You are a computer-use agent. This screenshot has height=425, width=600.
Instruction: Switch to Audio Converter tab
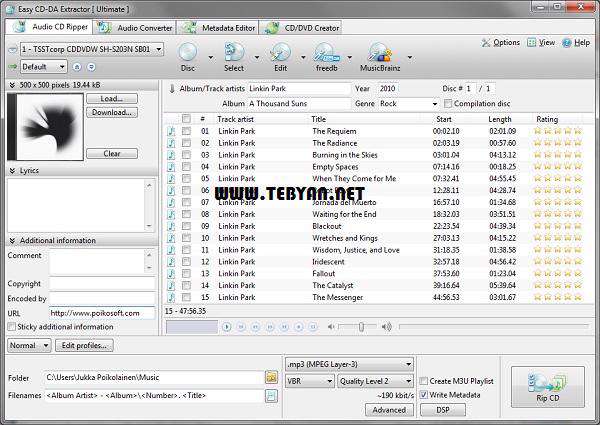point(135,28)
